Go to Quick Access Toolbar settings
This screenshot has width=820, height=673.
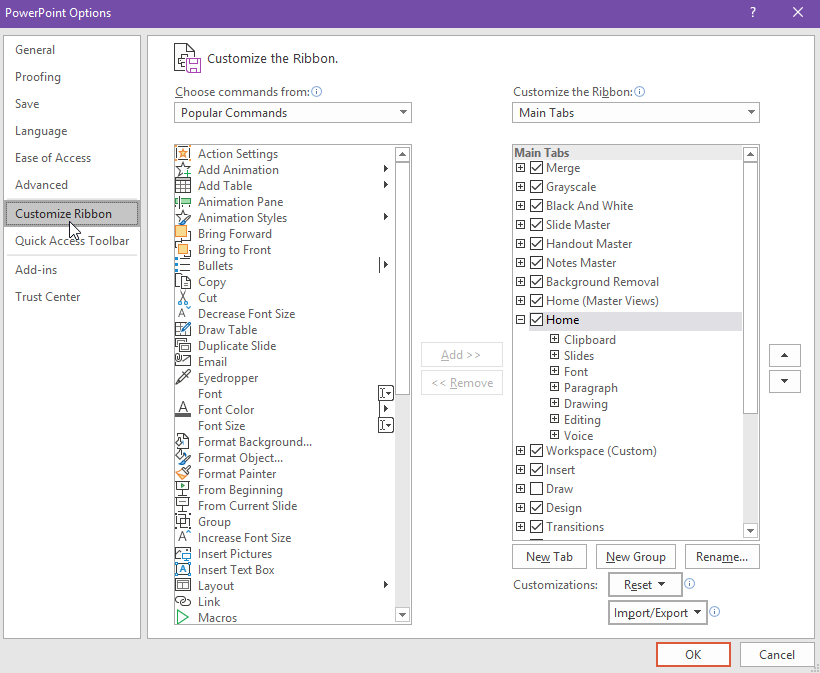(72, 241)
